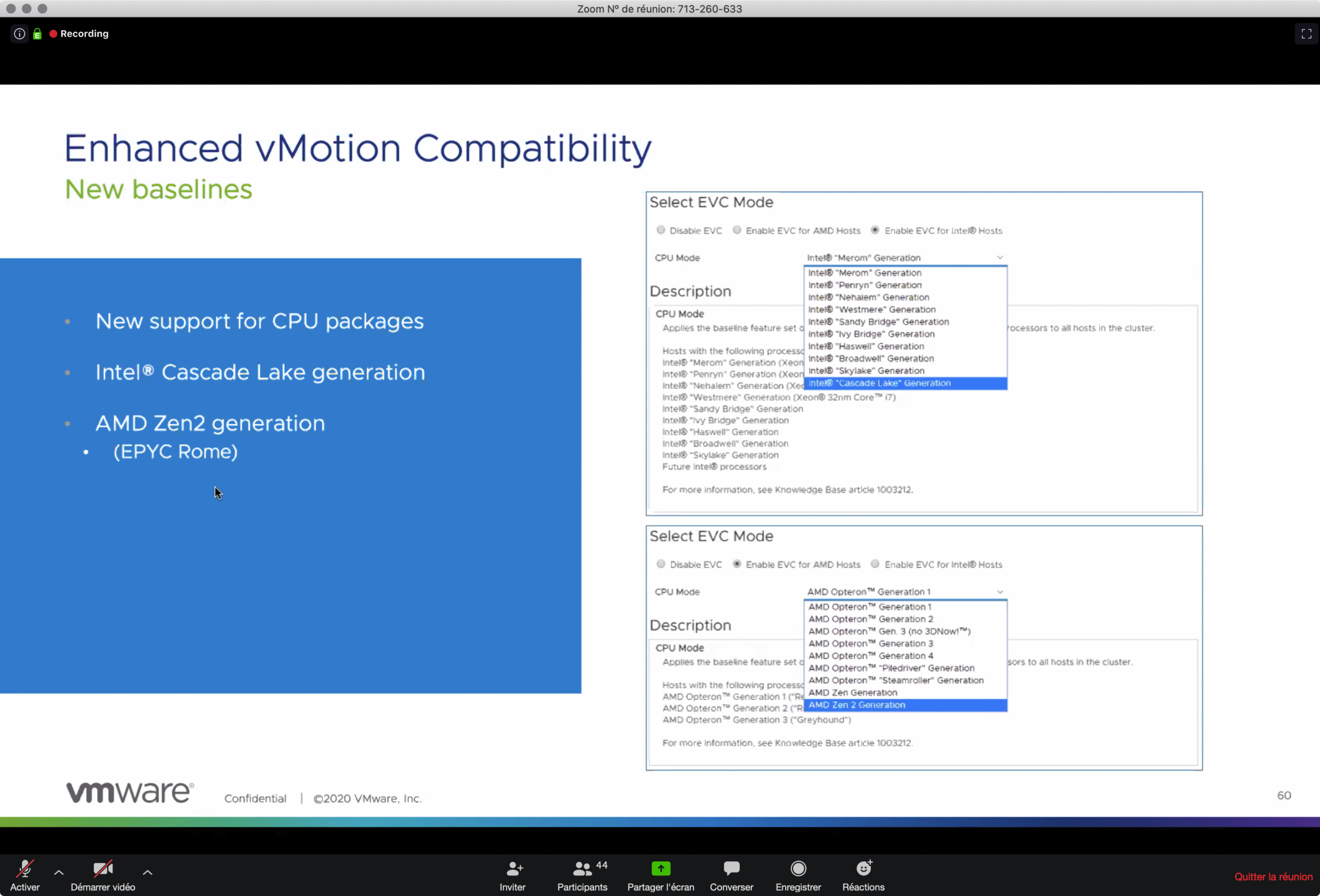1320x896 pixels.
Task: Open audio options arrow next to Activer
Action: [58, 872]
